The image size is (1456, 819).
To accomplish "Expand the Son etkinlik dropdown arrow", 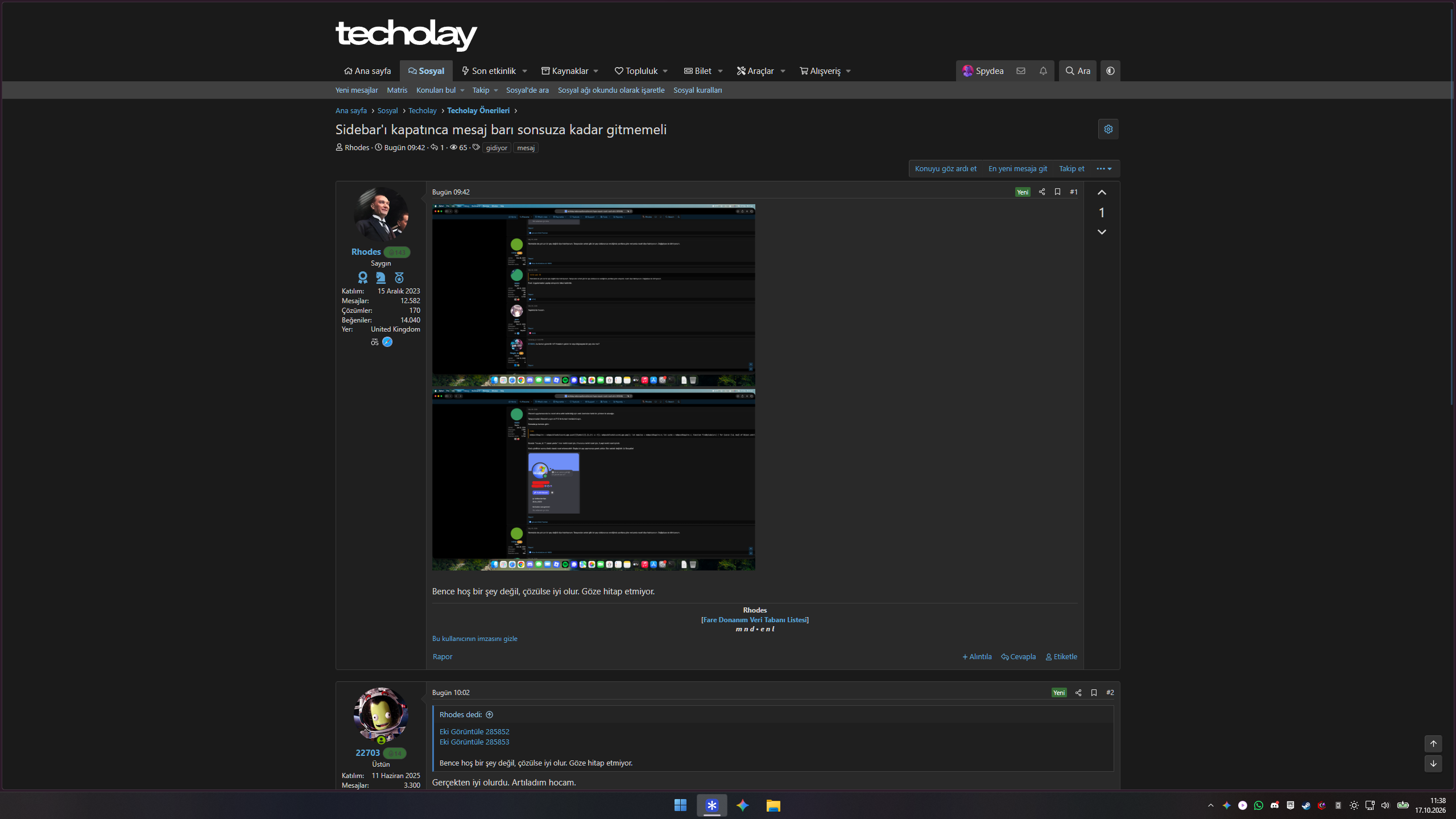I will (x=525, y=71).
